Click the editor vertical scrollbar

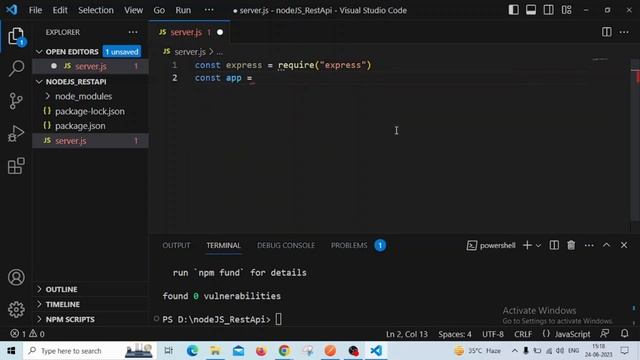pos(635,141)
